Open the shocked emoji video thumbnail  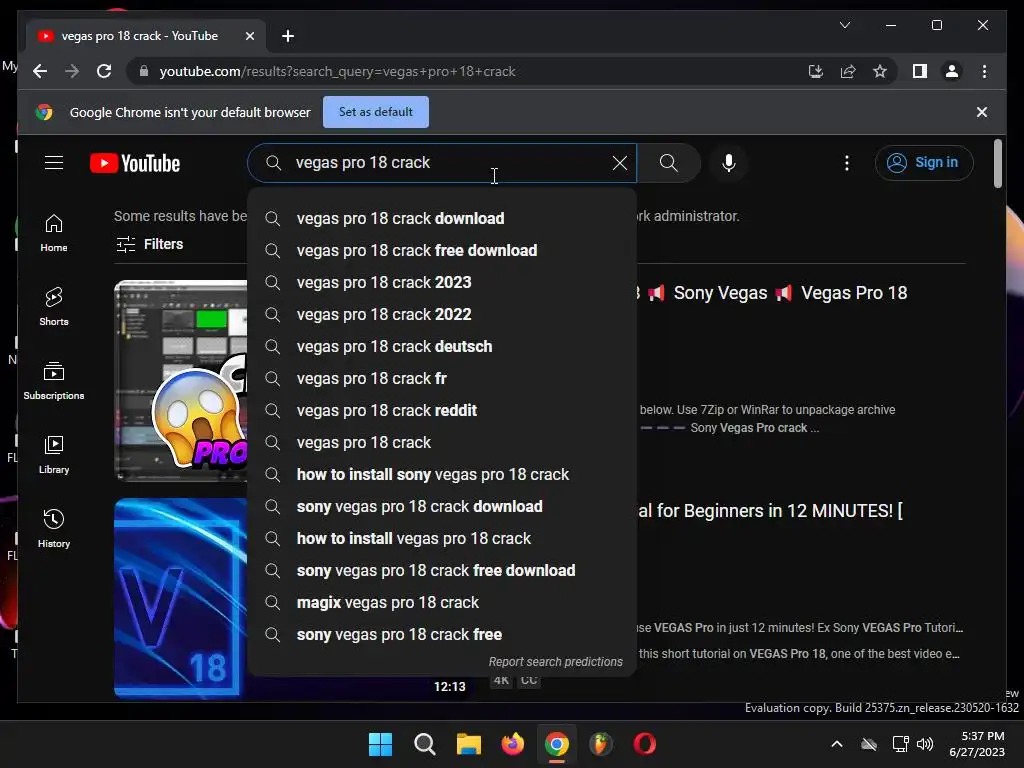[181, 380]
